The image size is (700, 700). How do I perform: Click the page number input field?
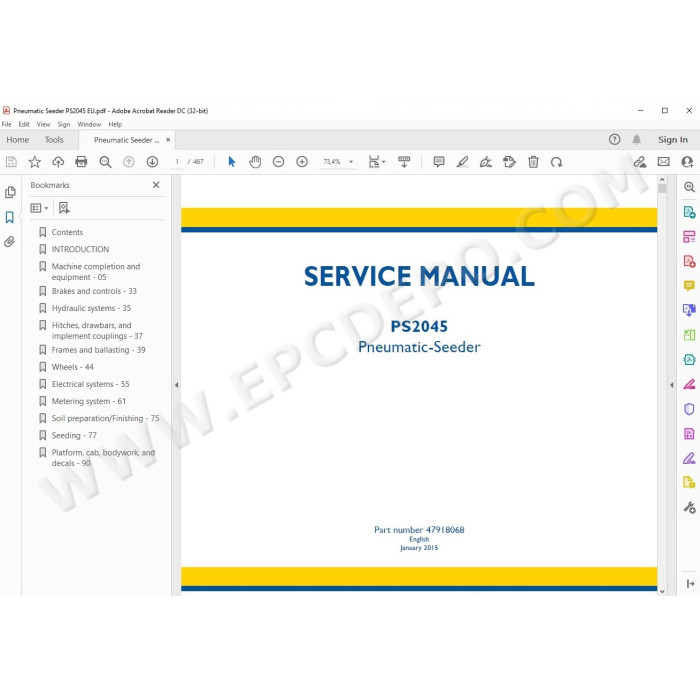pos(177,162)
